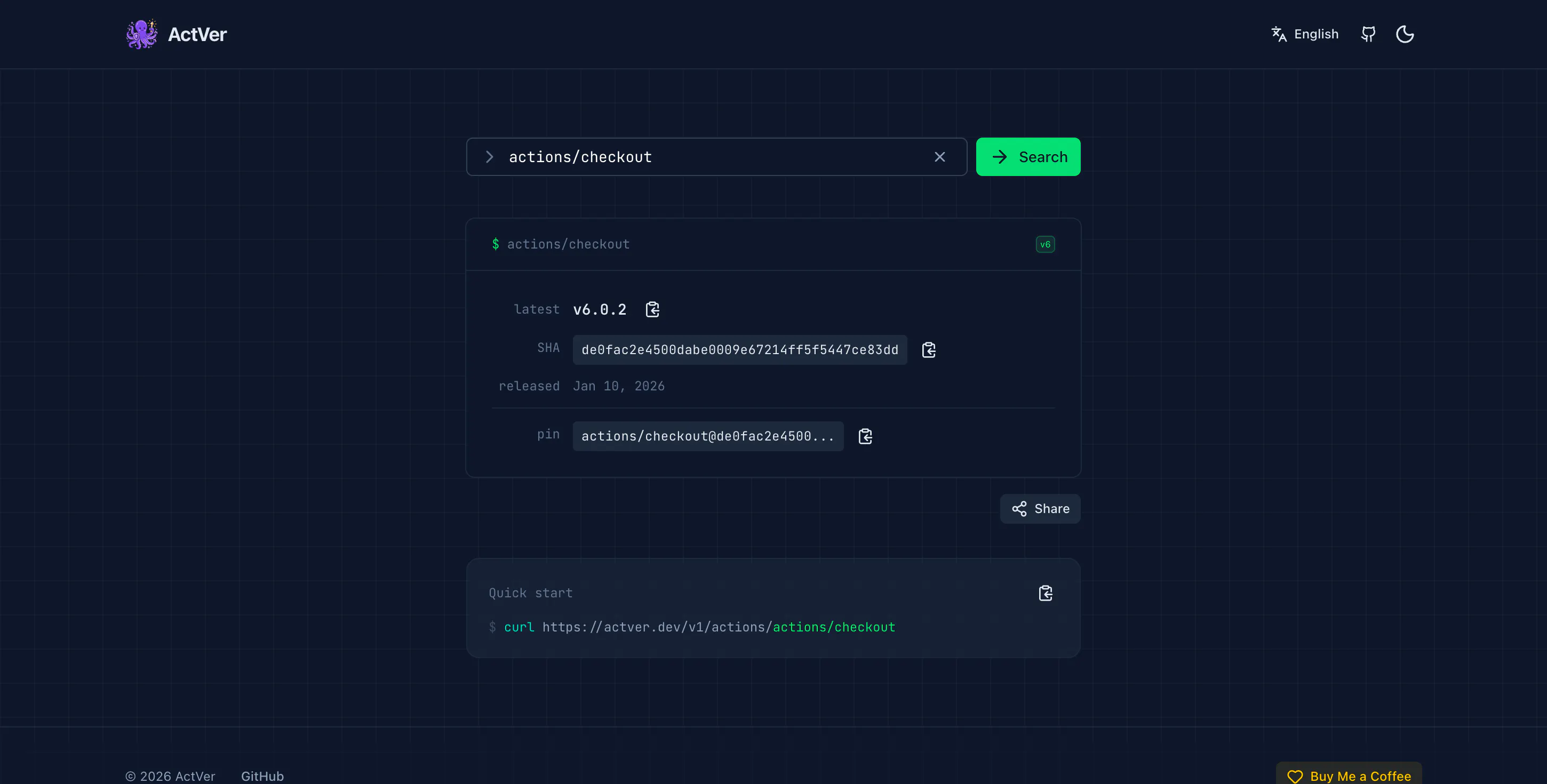Copy the pin reference for actions/checkout
The image size is (1547, 784).
pos(865,436)
